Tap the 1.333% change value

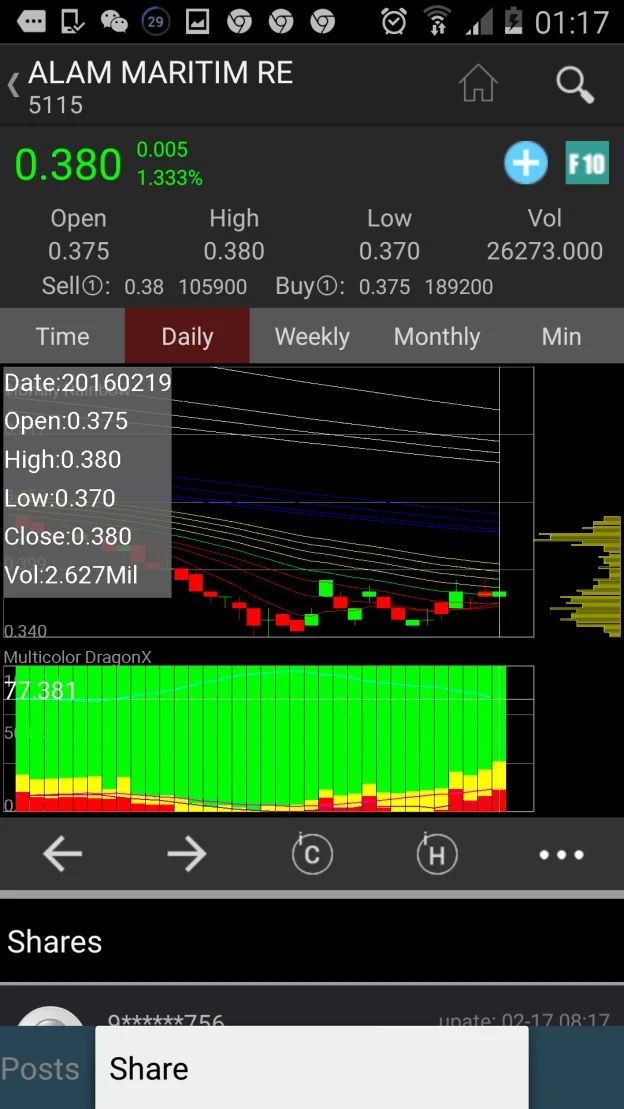170,178
